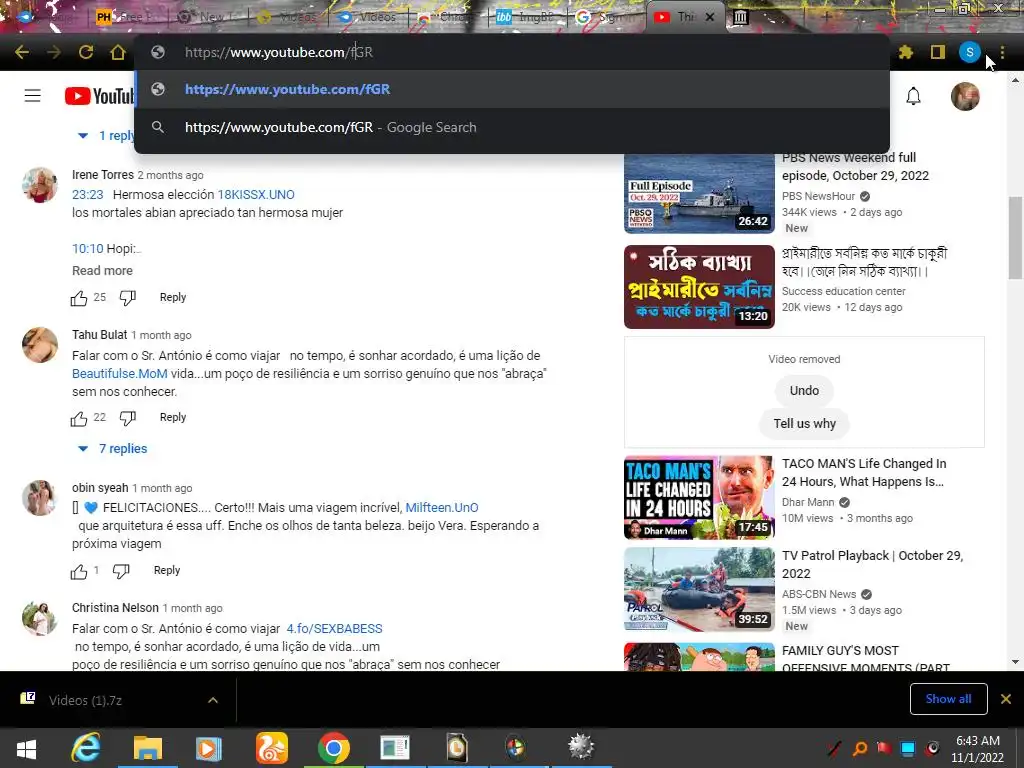The width and height of the screenshot is (1024, 768).
Task: Open the Chrome extensions puzzle icon
Action: (906, 52)
